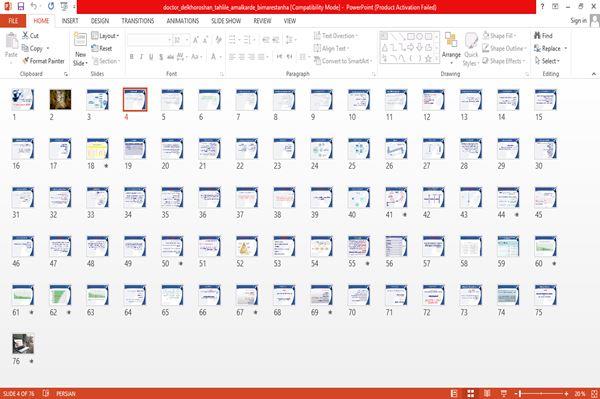Undo the last action

tap(34, 7)
